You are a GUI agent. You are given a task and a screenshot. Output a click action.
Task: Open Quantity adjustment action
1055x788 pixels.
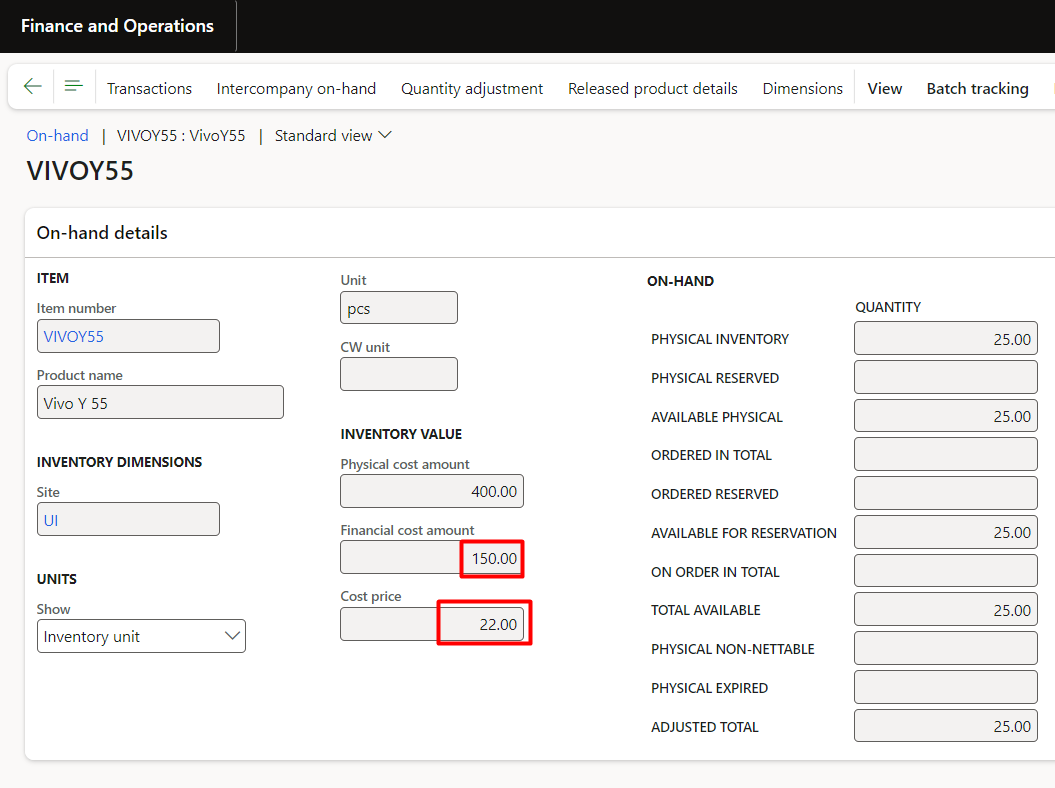tap(472, 89)
